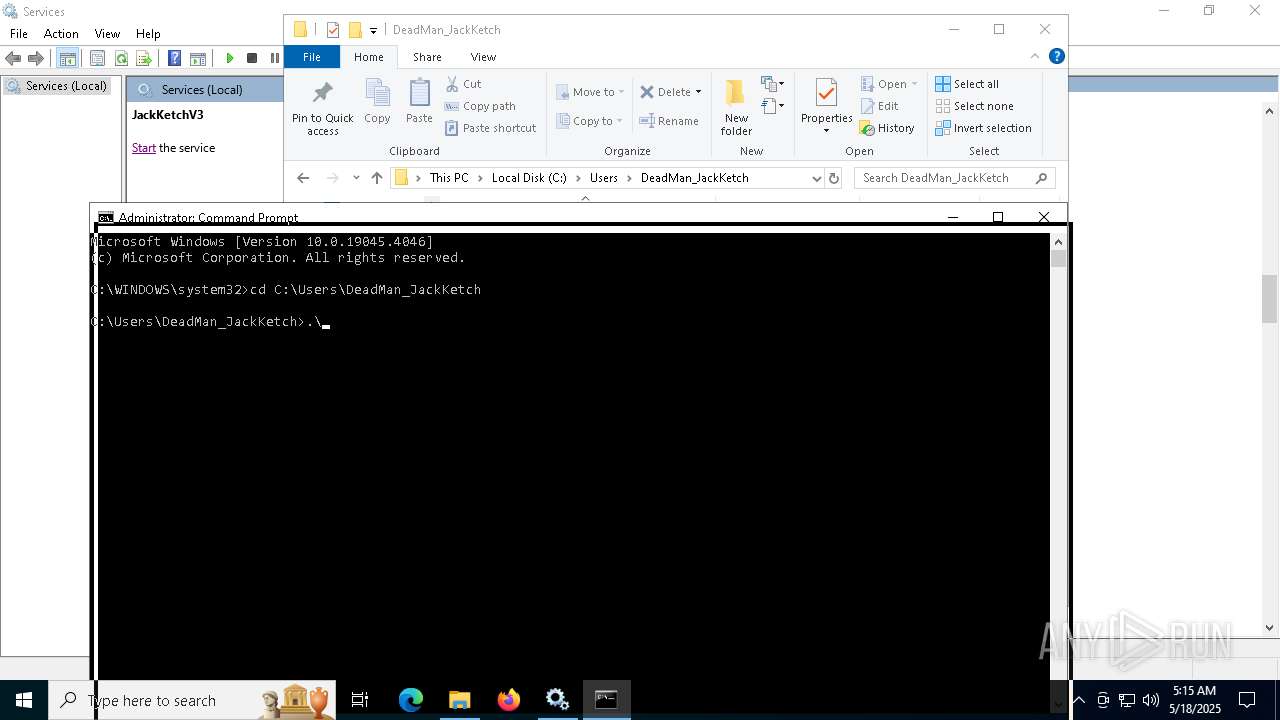Image resolution: width=1280 pixels, height=720 pixels.
Task: Go back in File Explorer navigation
Action: [x=303, y=178]
